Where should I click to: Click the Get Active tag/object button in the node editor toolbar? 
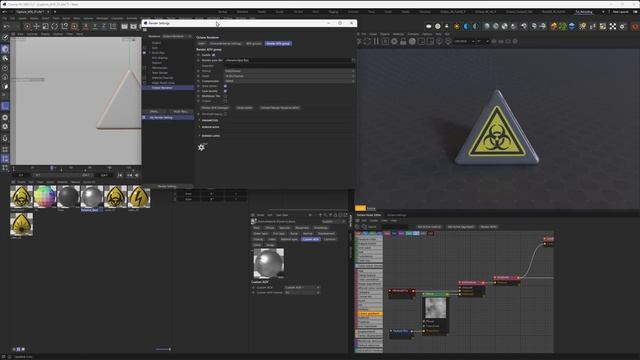pos(460,227)
